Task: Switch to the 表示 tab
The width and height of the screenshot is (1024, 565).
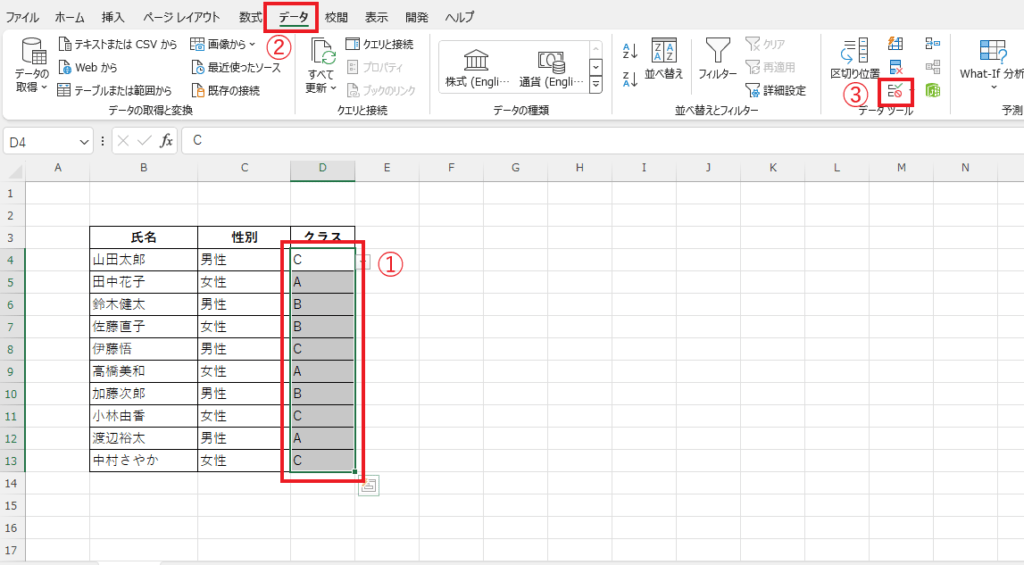Action: (376, 17)
